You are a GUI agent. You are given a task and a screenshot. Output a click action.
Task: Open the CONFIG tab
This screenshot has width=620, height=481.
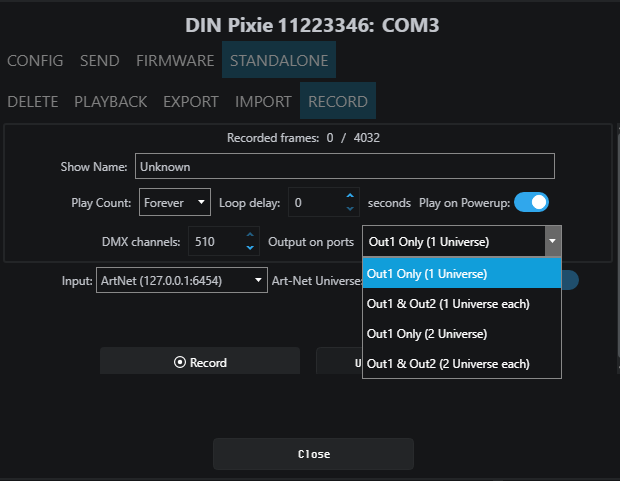[35, 61]
